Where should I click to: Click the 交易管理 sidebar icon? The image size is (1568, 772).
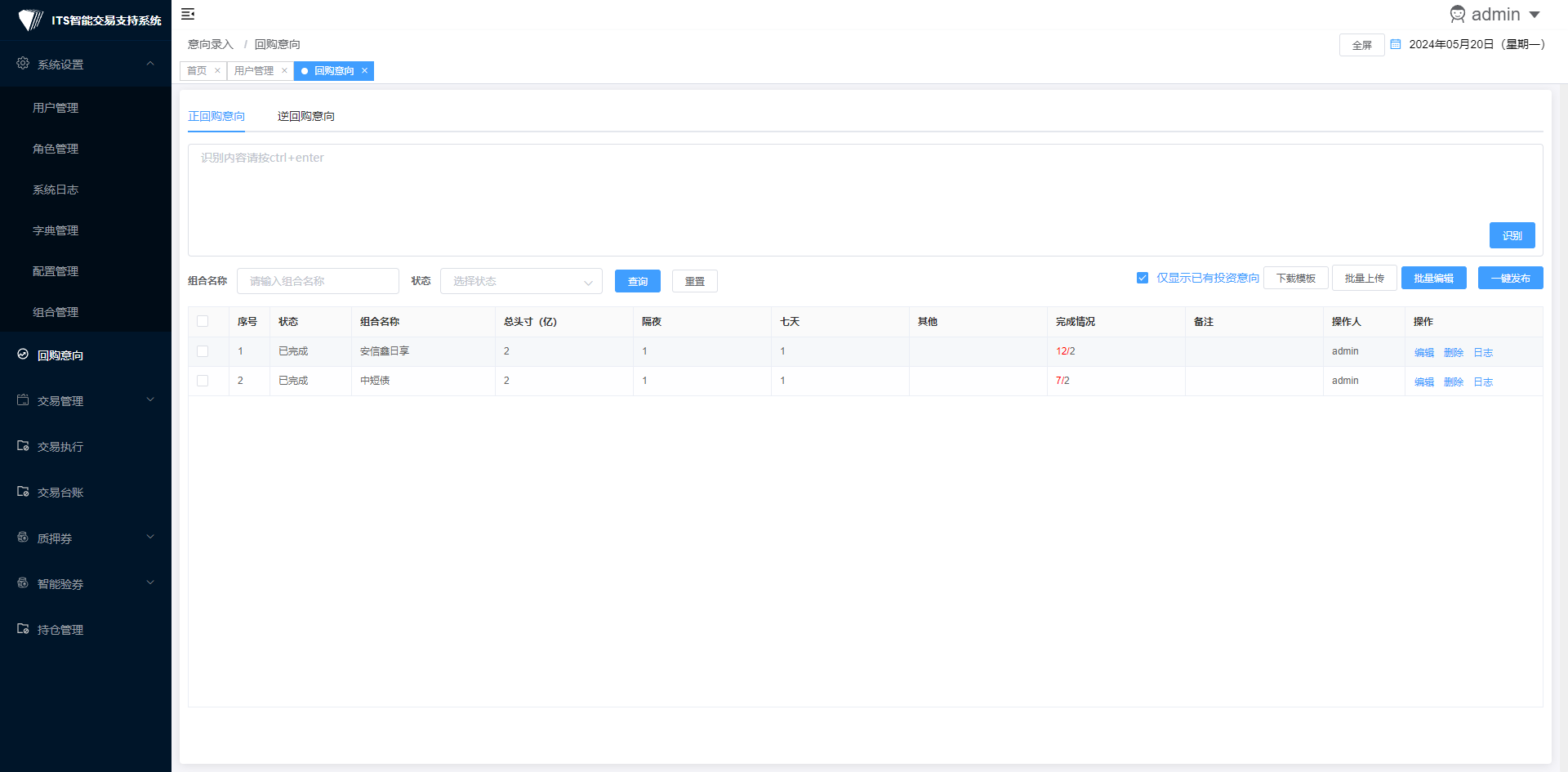[23, 400]
